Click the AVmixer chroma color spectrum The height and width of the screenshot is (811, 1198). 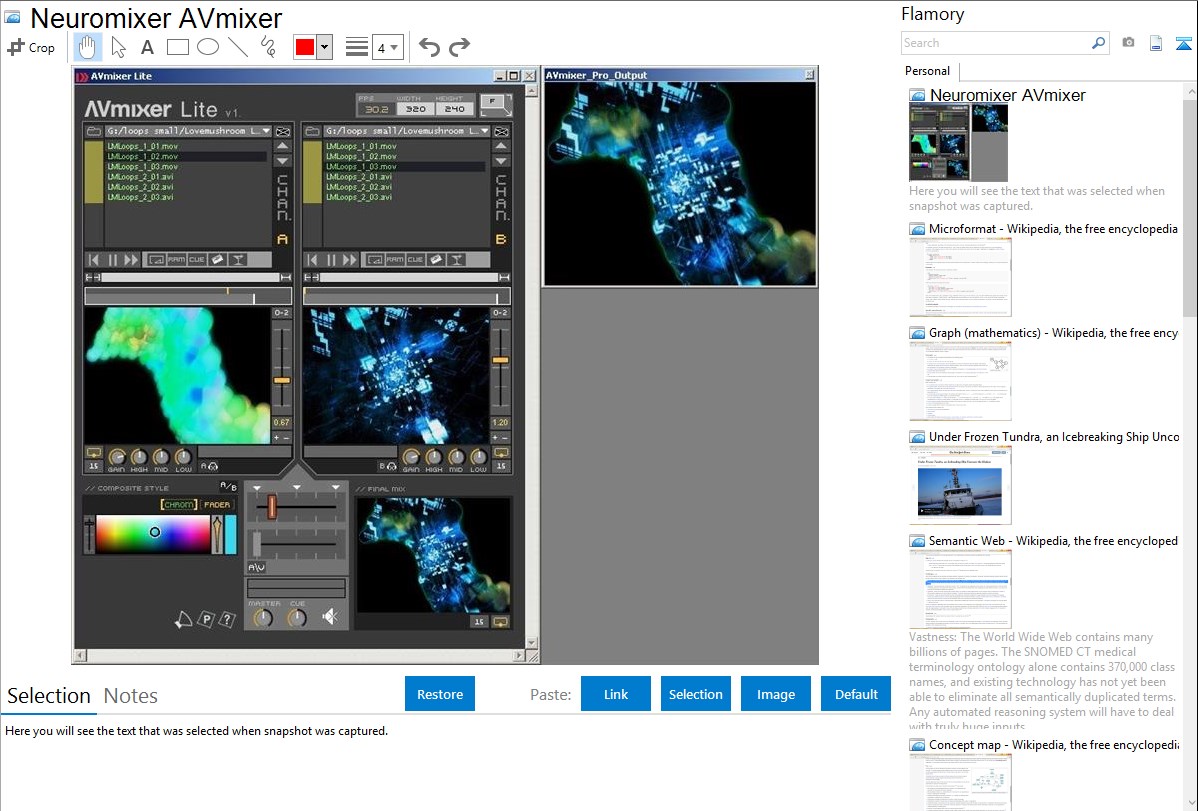pyautogui.click(x=153, y=534)
